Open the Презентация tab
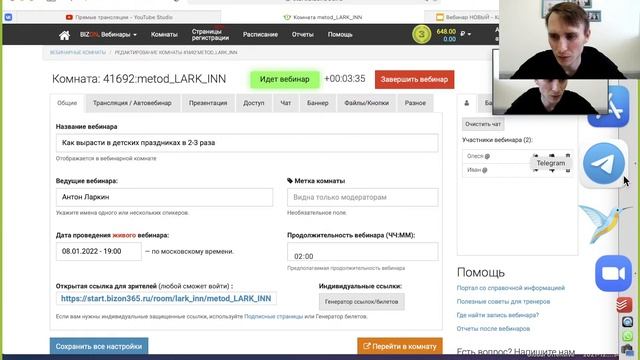This screenshot has height=360, width=640. [x=208, y=103]
